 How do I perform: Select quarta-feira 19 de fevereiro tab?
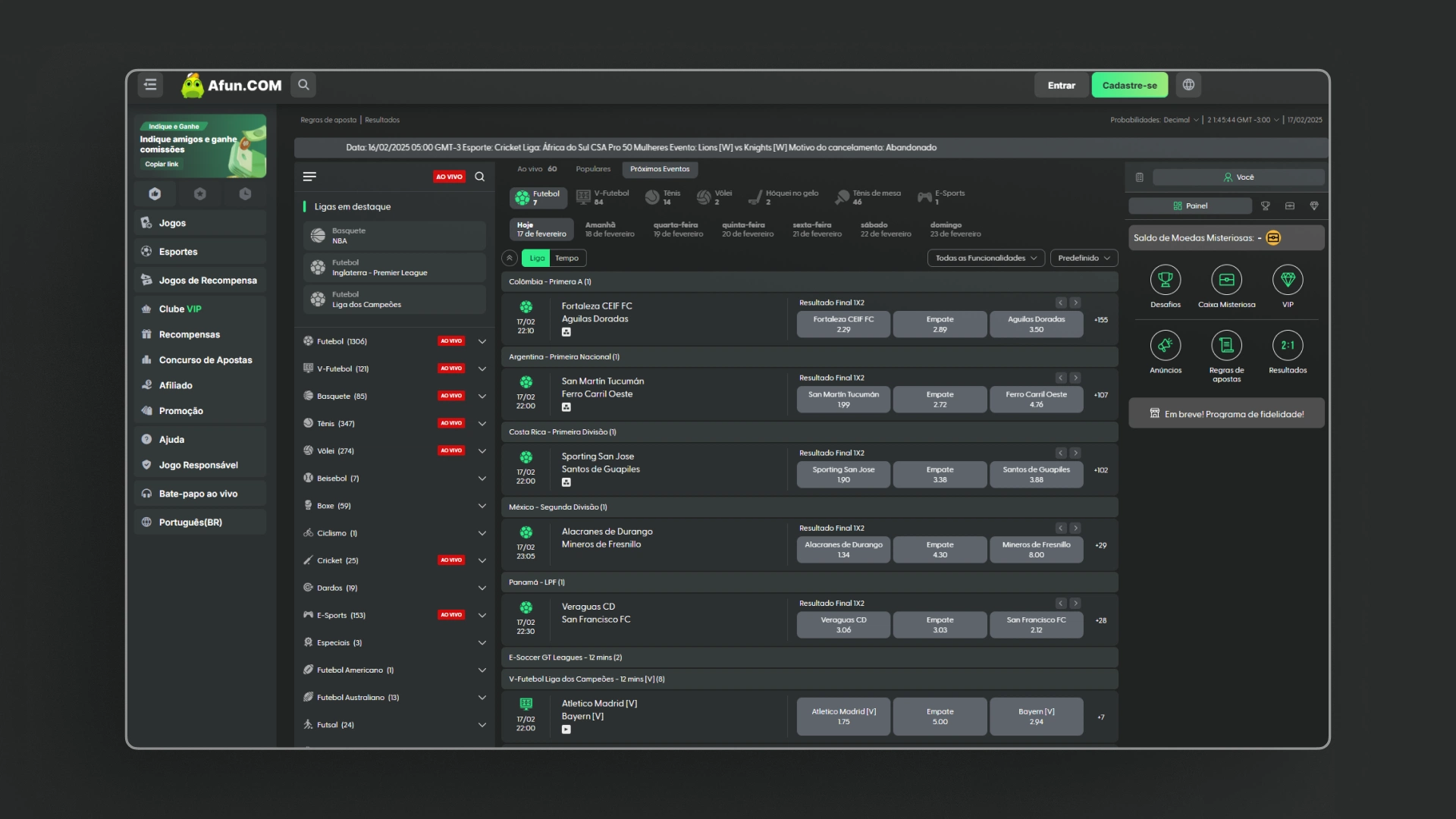pos(678,229)
